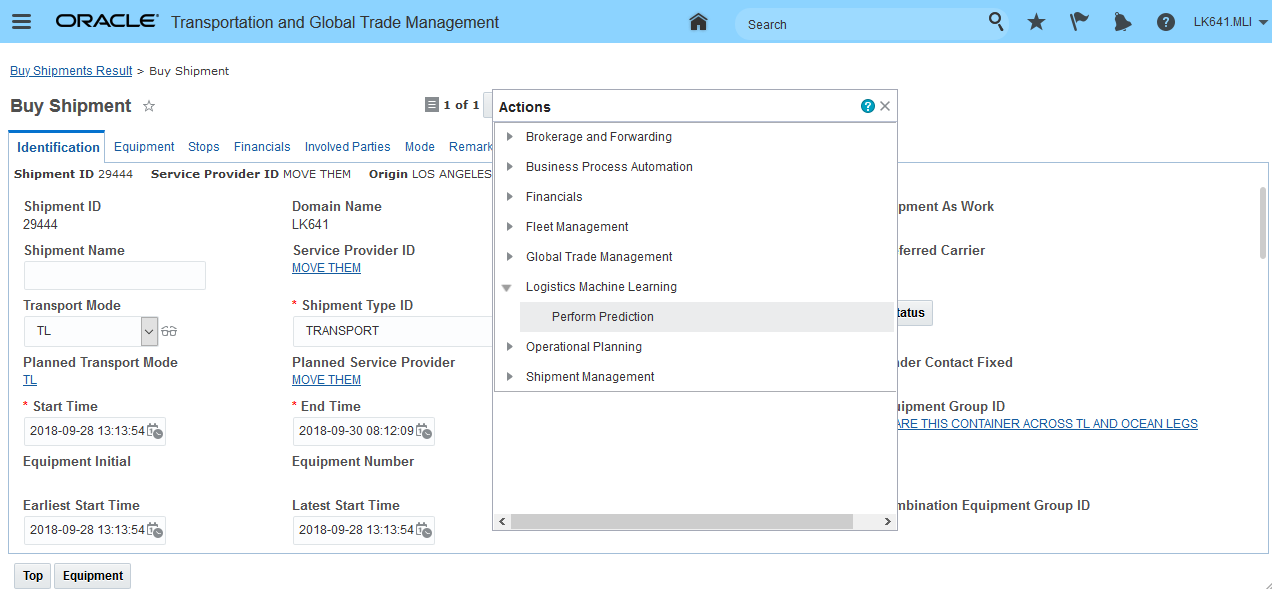Screen dimensions: 1272x589
Task: Click the Equipment button at bottom
Action: tap(93, 576)
